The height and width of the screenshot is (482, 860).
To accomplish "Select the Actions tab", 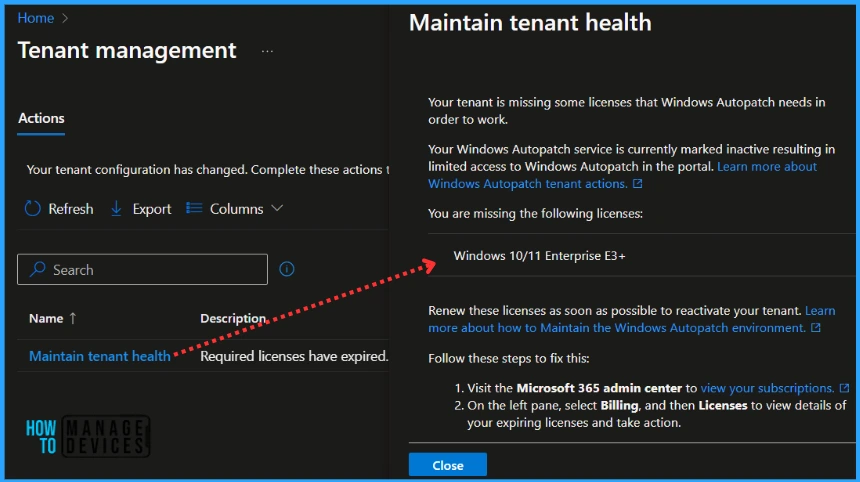I will 41,118.
